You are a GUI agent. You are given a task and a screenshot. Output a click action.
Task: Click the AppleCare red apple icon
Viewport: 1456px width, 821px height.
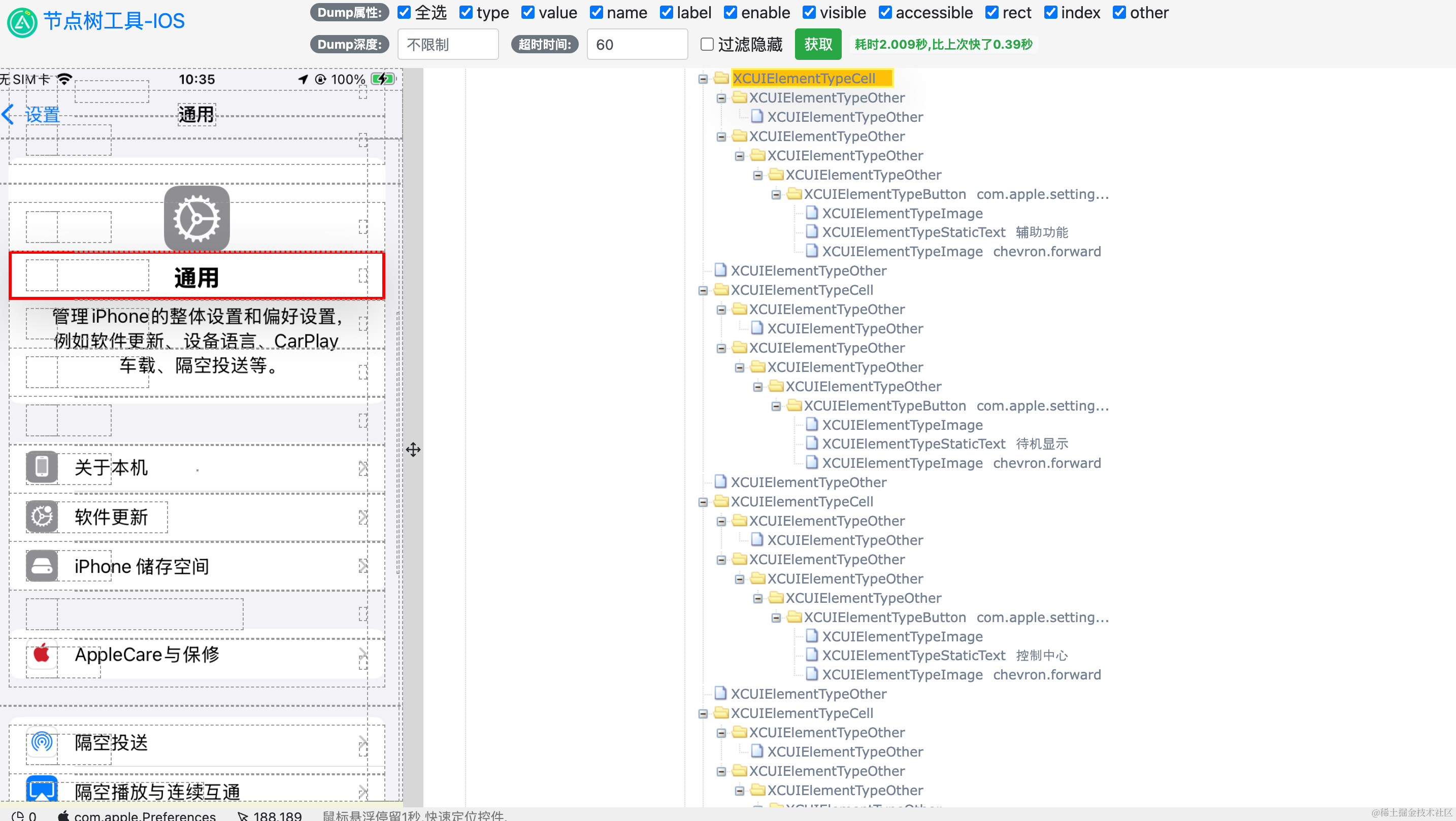[x=42, y=655]
